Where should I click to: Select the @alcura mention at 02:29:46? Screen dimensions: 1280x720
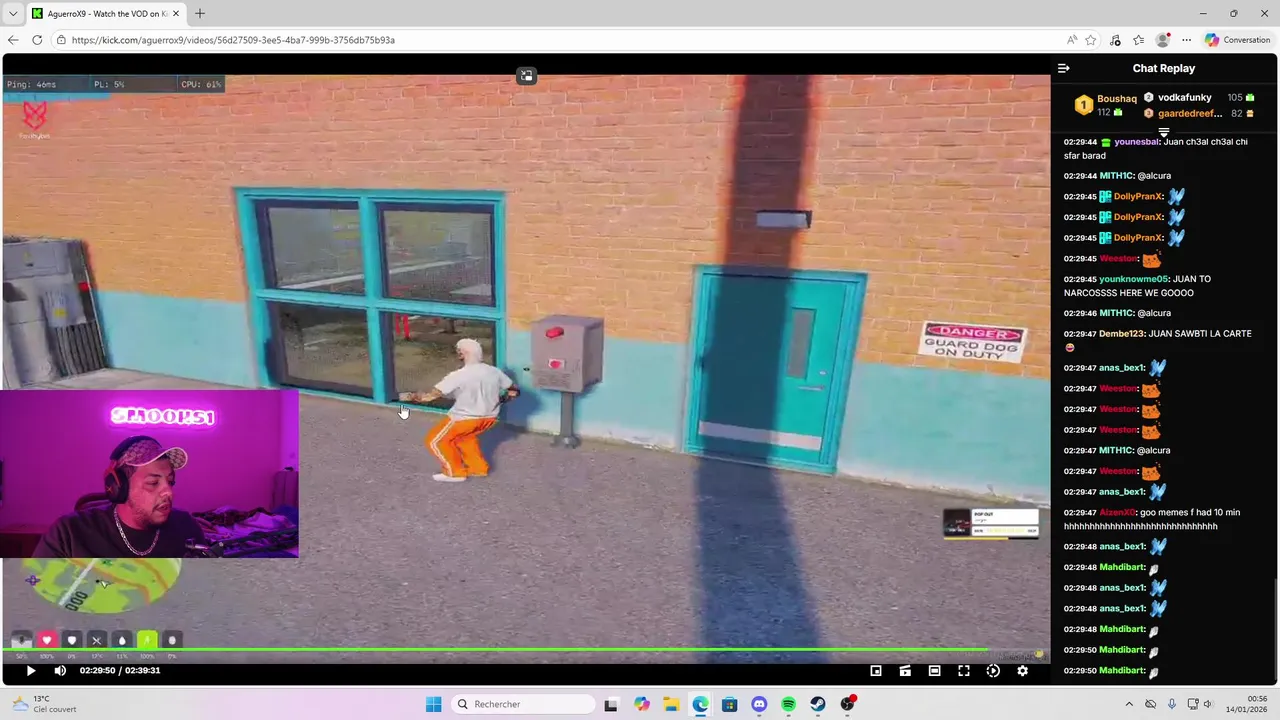pyautogui.click(x=1154, y=313)
